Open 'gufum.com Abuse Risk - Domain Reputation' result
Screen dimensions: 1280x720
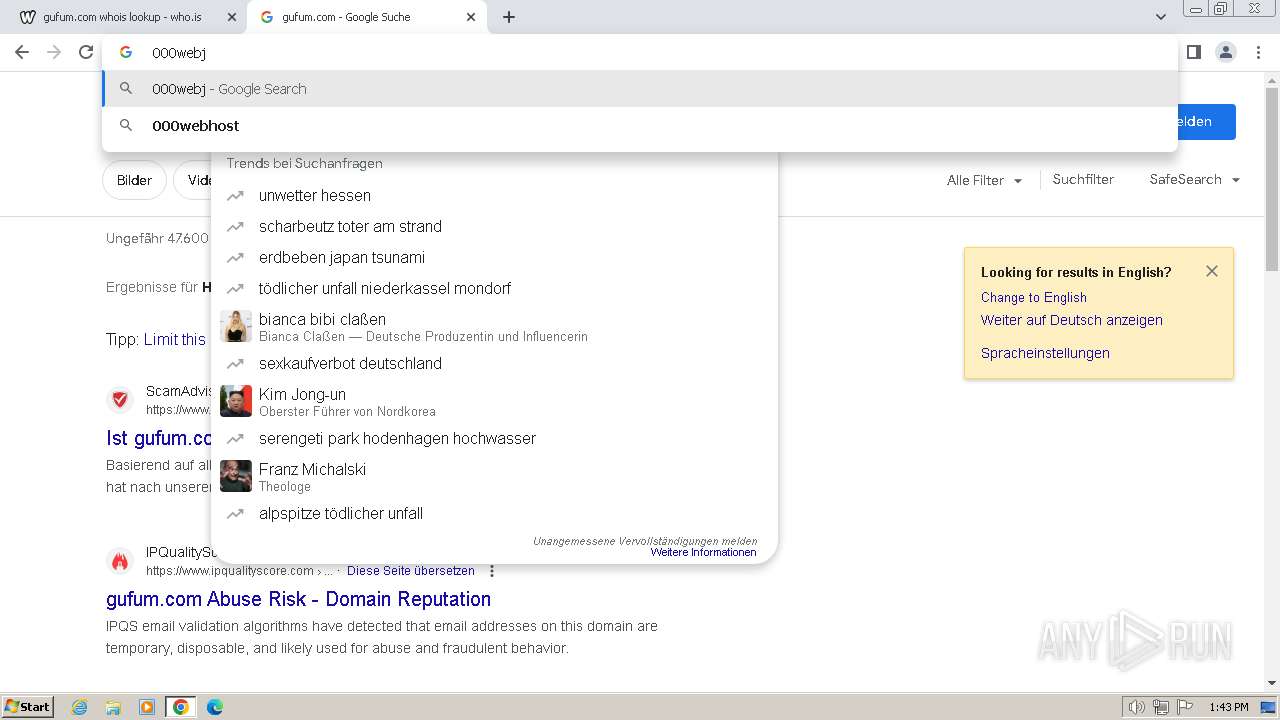pyautogui.click(x=298, y=599)
